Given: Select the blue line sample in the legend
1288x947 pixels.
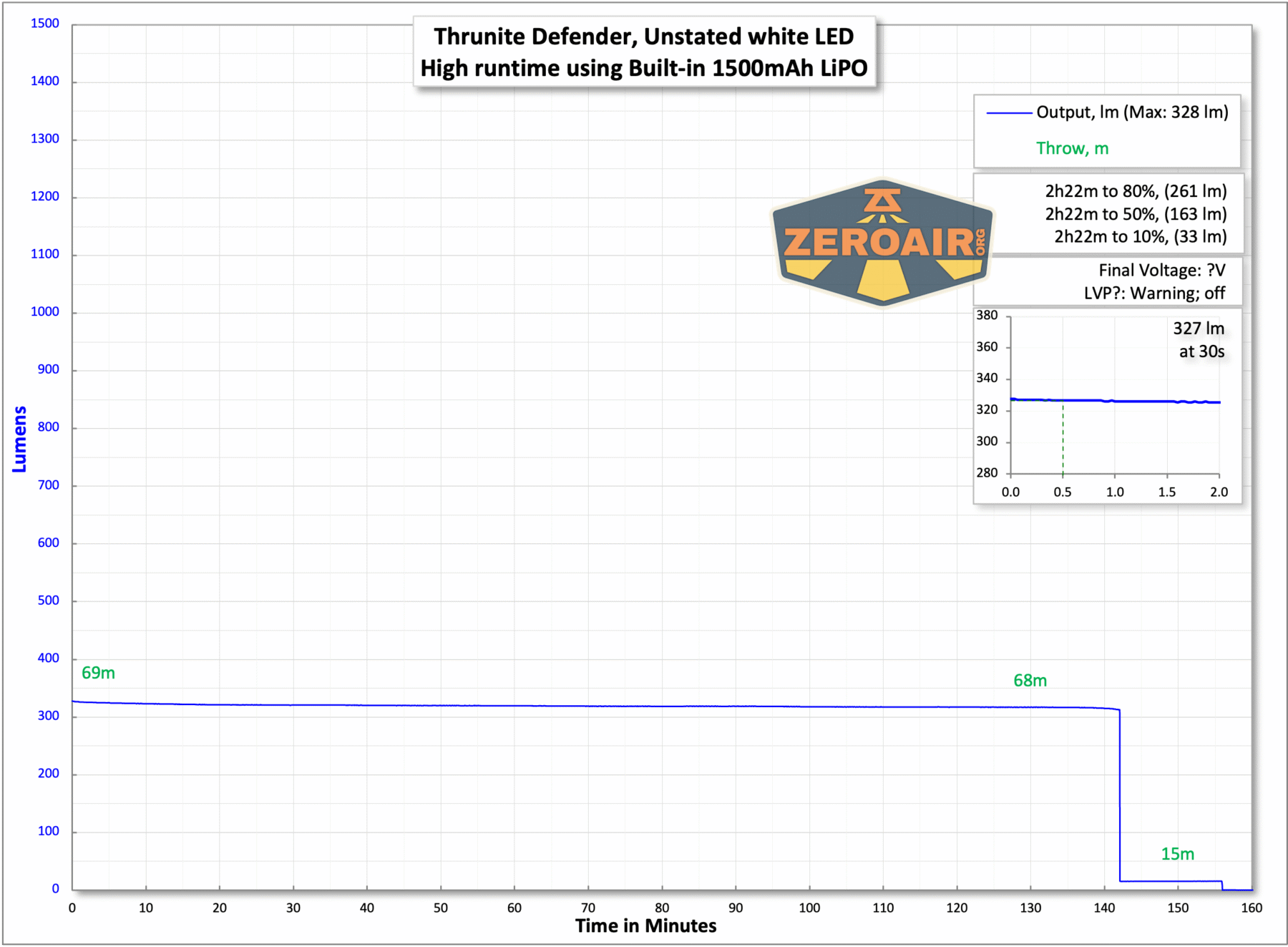Looking at the screenshot, I should pyautogui.click(x=1009, y=112).
